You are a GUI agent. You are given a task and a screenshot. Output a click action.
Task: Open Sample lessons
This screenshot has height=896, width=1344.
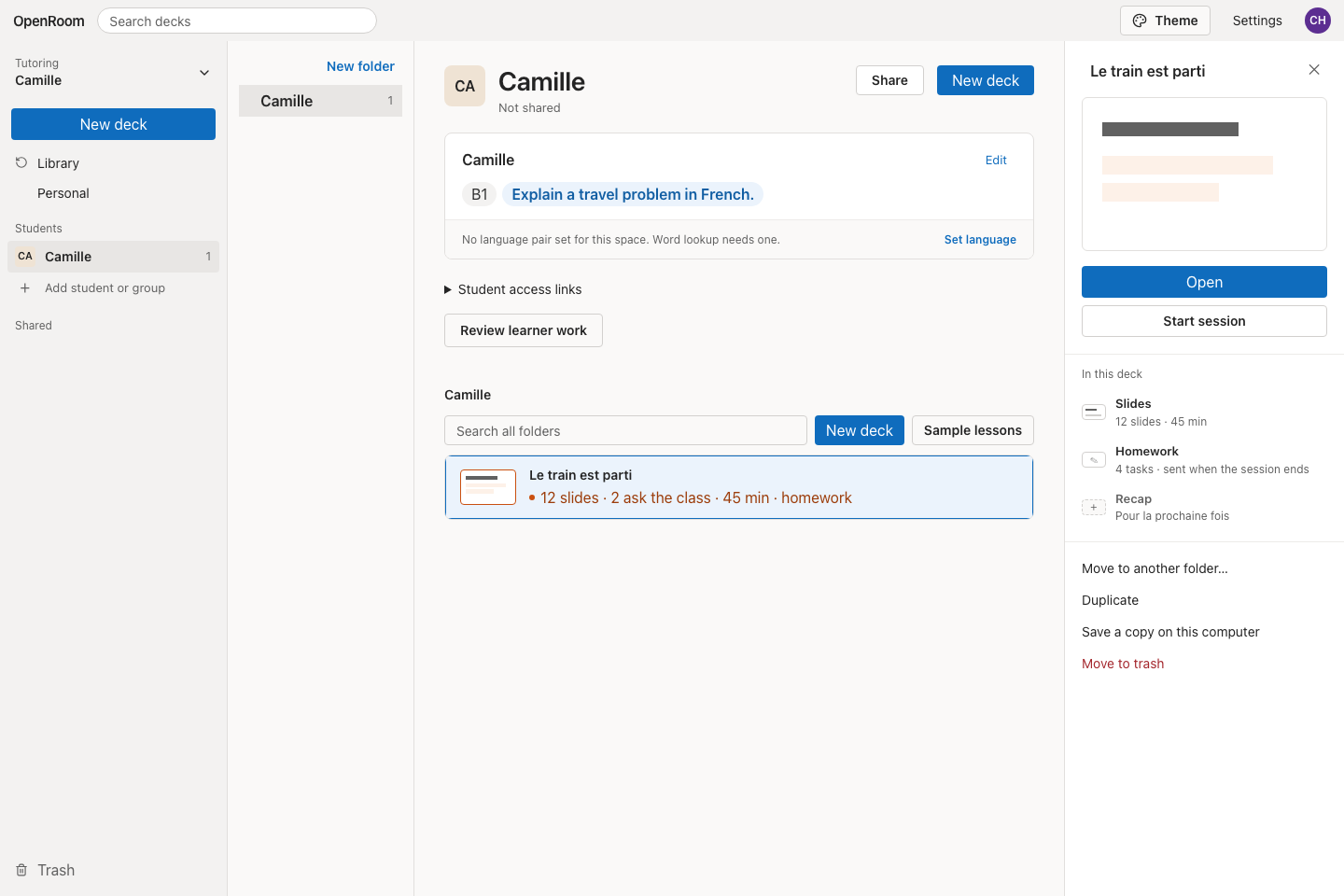tap(973, 430)
